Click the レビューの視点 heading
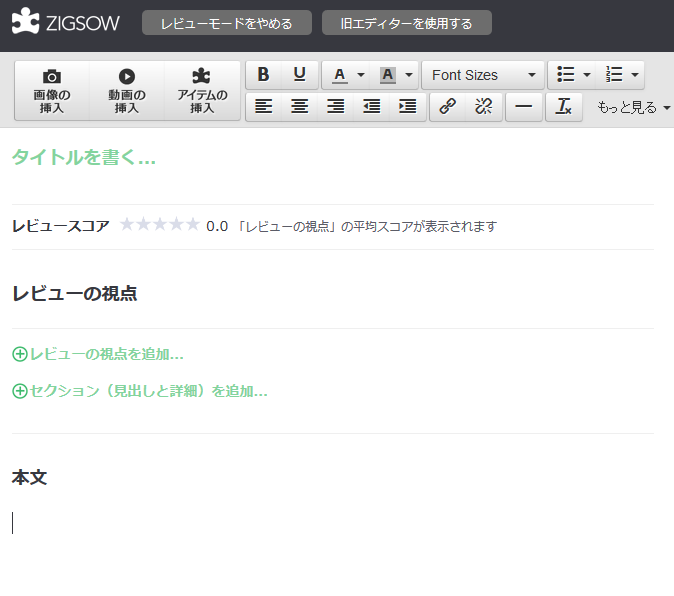The image size is (674, 596). 74,293
